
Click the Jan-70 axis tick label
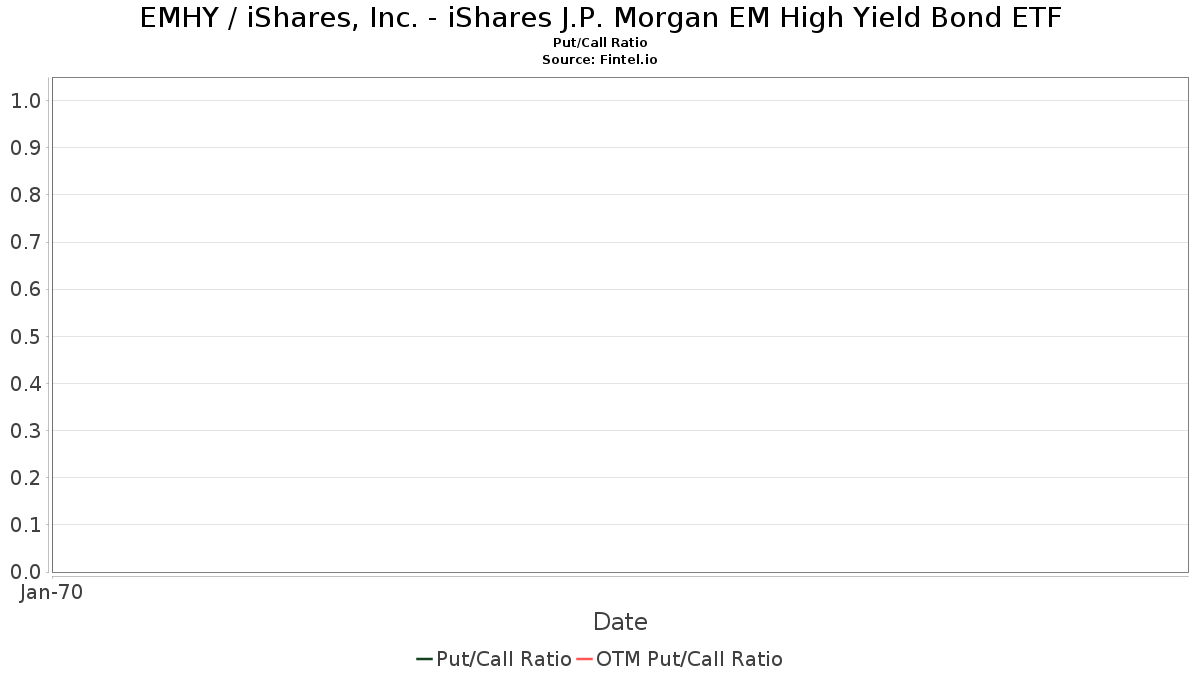[x=51, y=592]
